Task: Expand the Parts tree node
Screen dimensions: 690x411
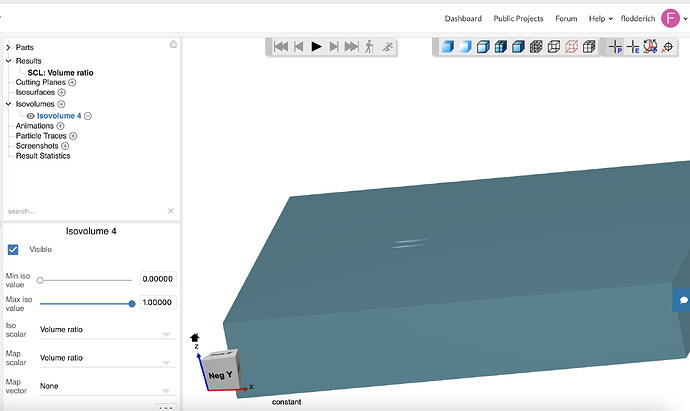Action: coord(8,47)
